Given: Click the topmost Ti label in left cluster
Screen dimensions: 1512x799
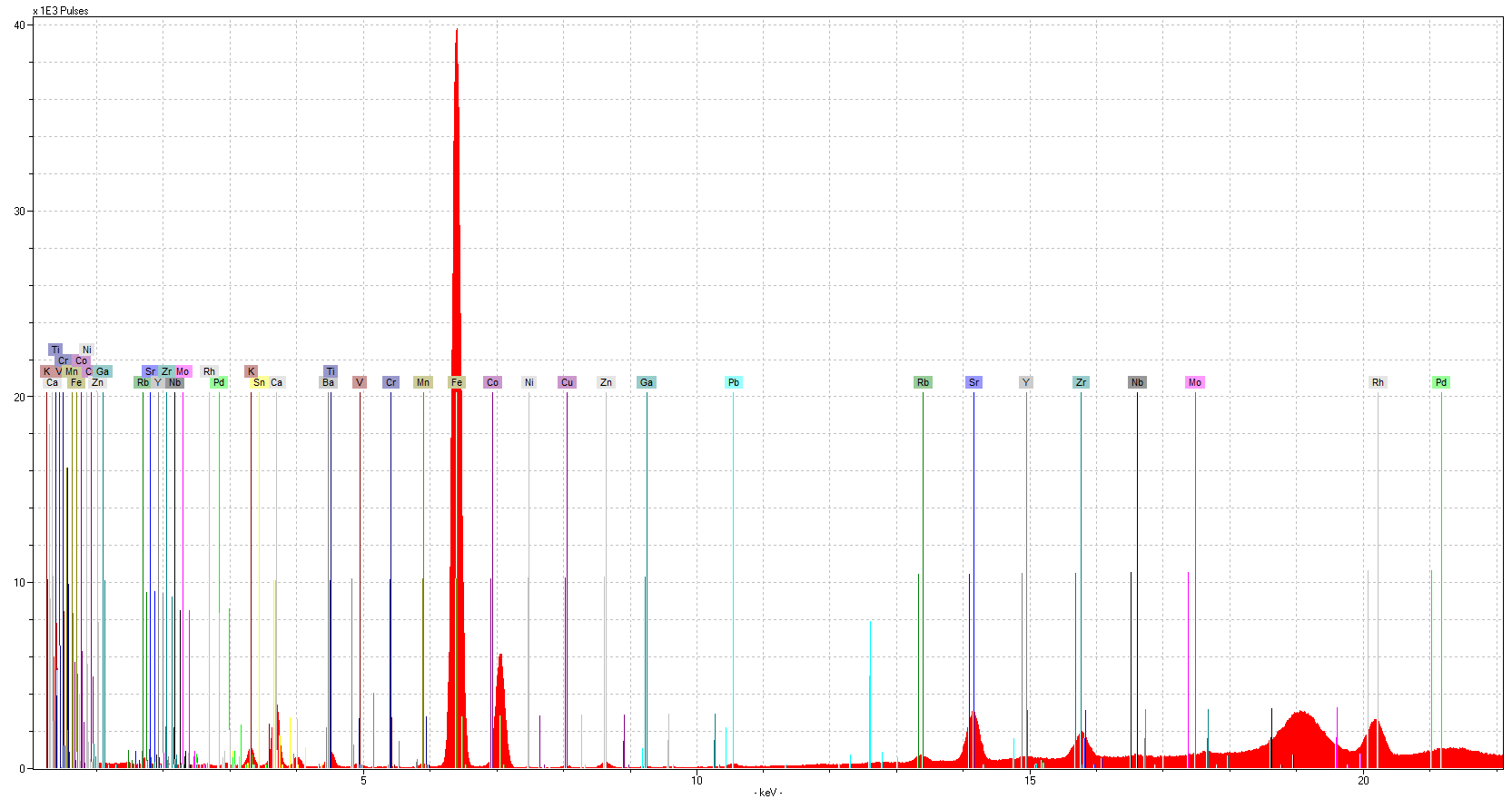Looking at the screenshot, I should coord(55,350).
